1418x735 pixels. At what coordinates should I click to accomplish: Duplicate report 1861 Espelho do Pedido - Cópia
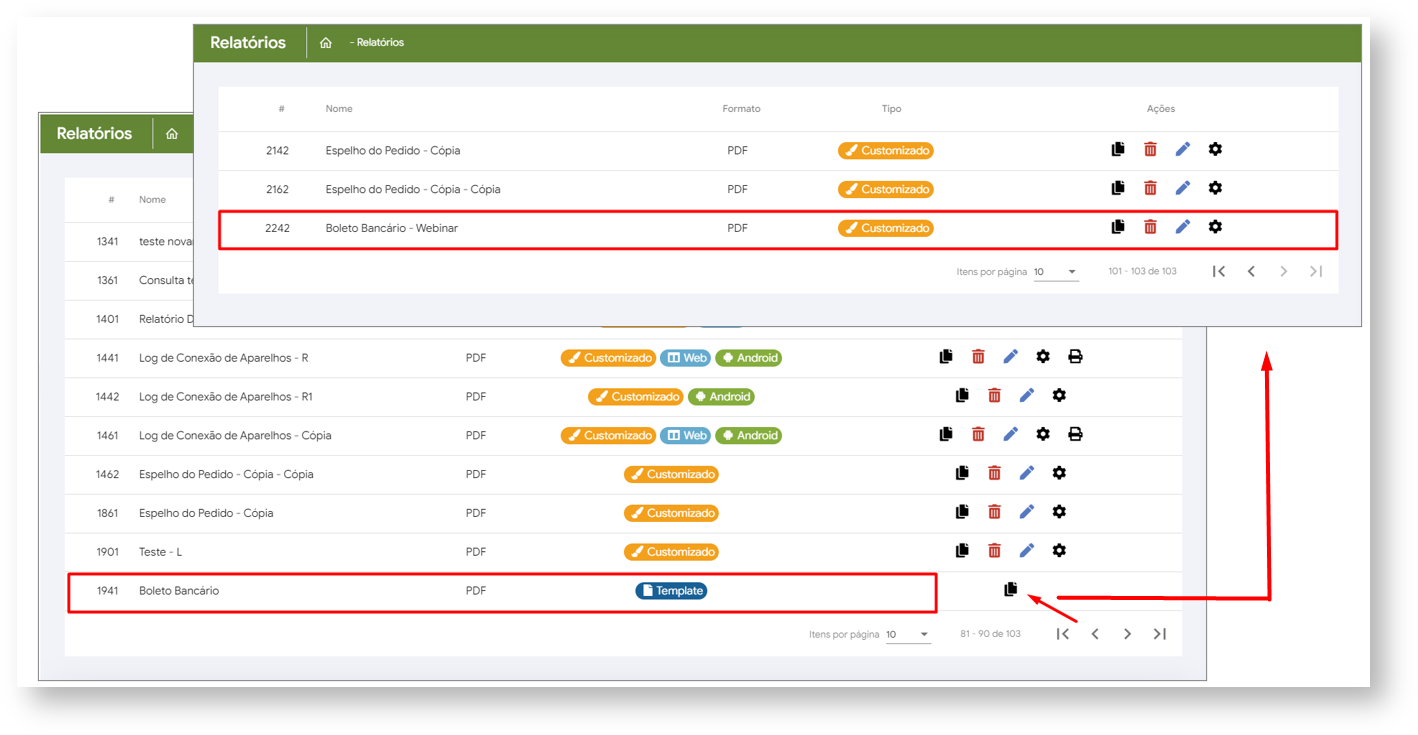pyautogui.click(x=962, y=512)
